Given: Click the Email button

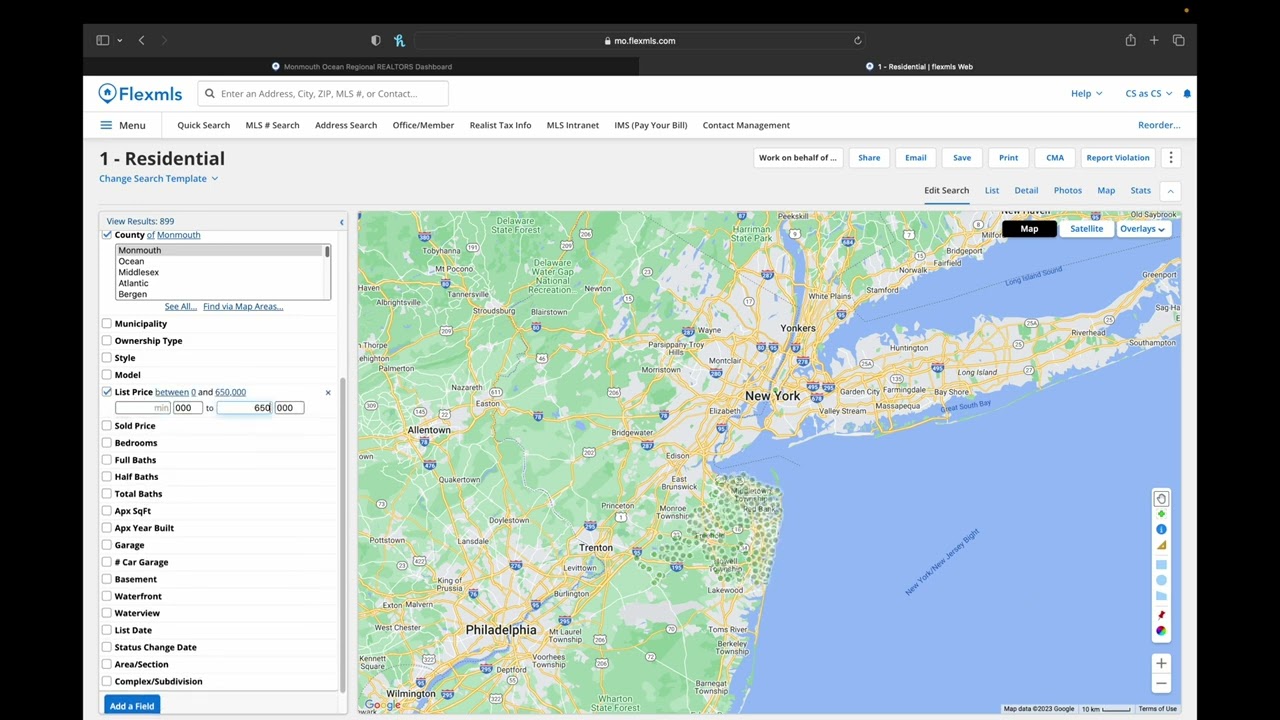Looking at the screenshot, I should pos(916,158).
